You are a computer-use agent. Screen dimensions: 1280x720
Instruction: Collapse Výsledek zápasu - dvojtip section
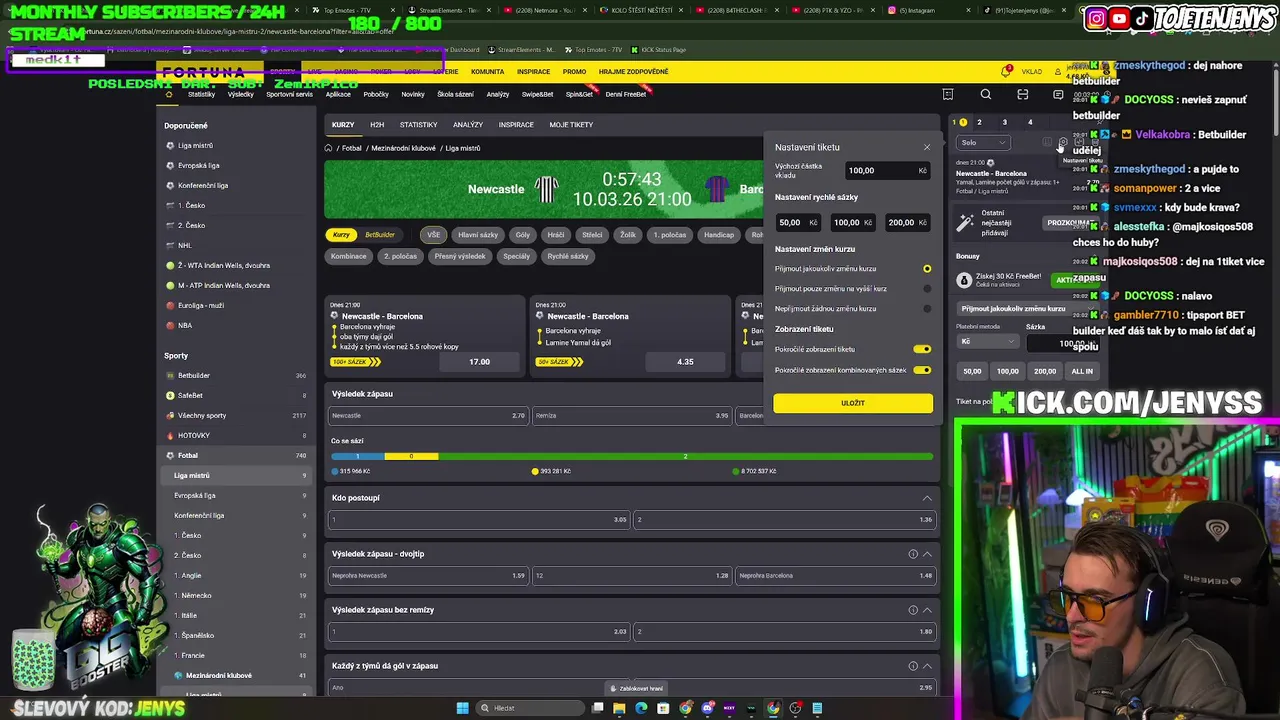tap(927, 554)
